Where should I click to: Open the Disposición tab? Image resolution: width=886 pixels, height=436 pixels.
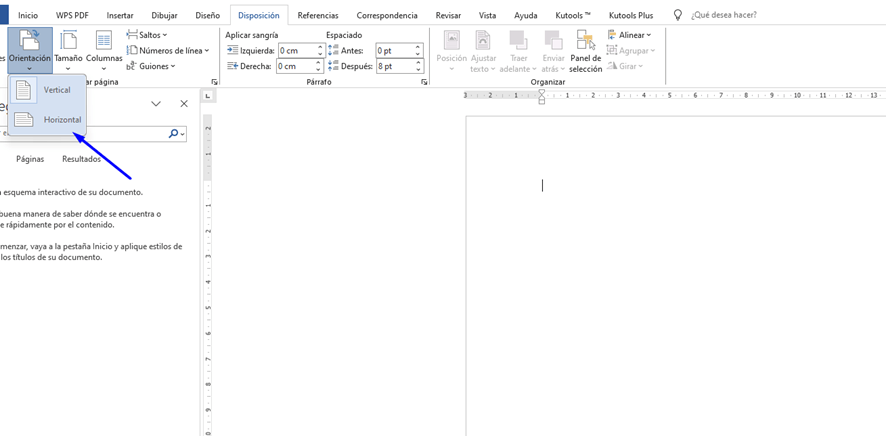point(259,15)
